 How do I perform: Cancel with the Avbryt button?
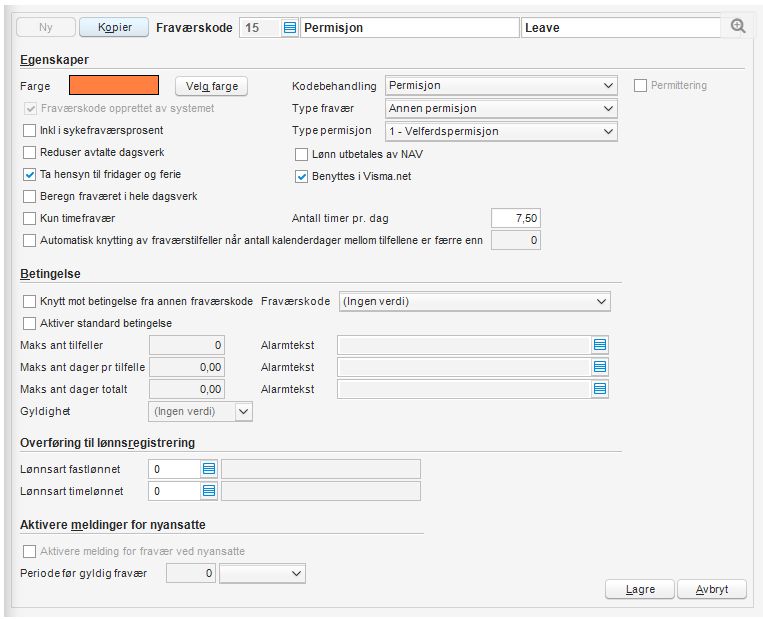coord(712,589)
